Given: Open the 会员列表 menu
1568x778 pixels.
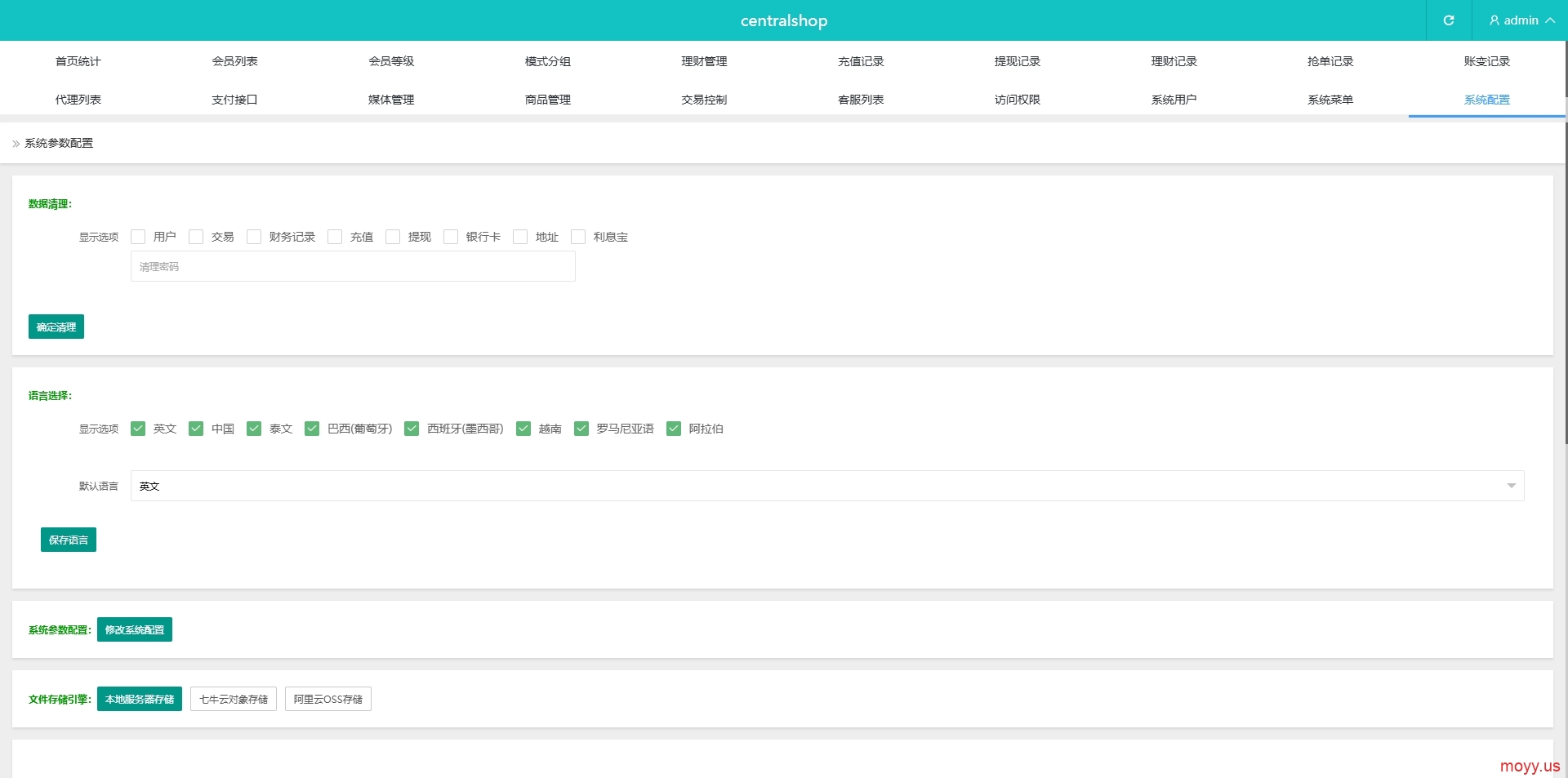Looking at the screenshot, I should click(234, 61).
